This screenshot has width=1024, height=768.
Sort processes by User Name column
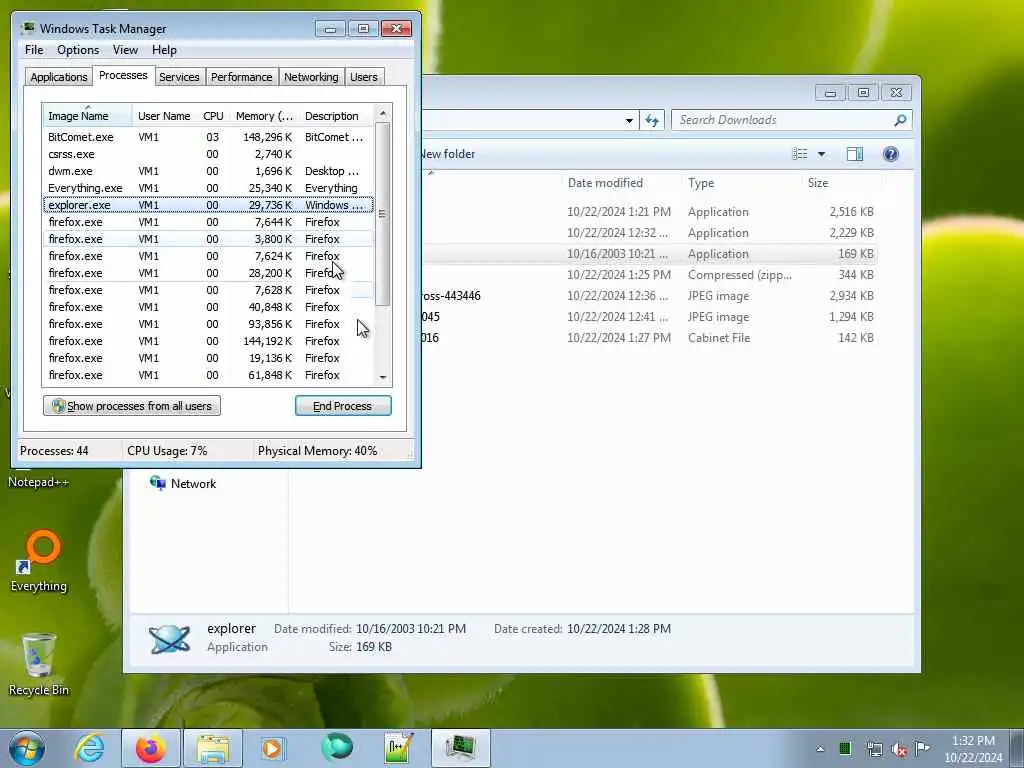[x=164, y=116]
